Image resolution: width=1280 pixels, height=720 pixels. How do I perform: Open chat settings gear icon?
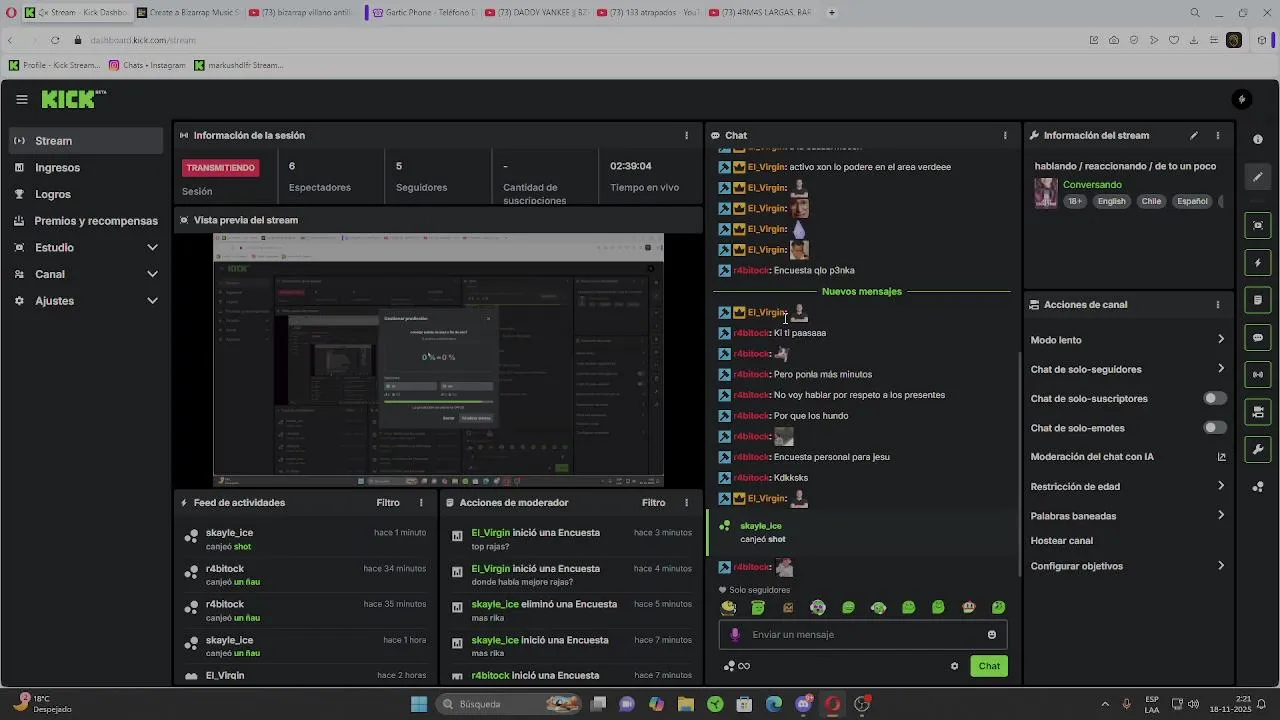pyautogui.click(x=954, y=666)
